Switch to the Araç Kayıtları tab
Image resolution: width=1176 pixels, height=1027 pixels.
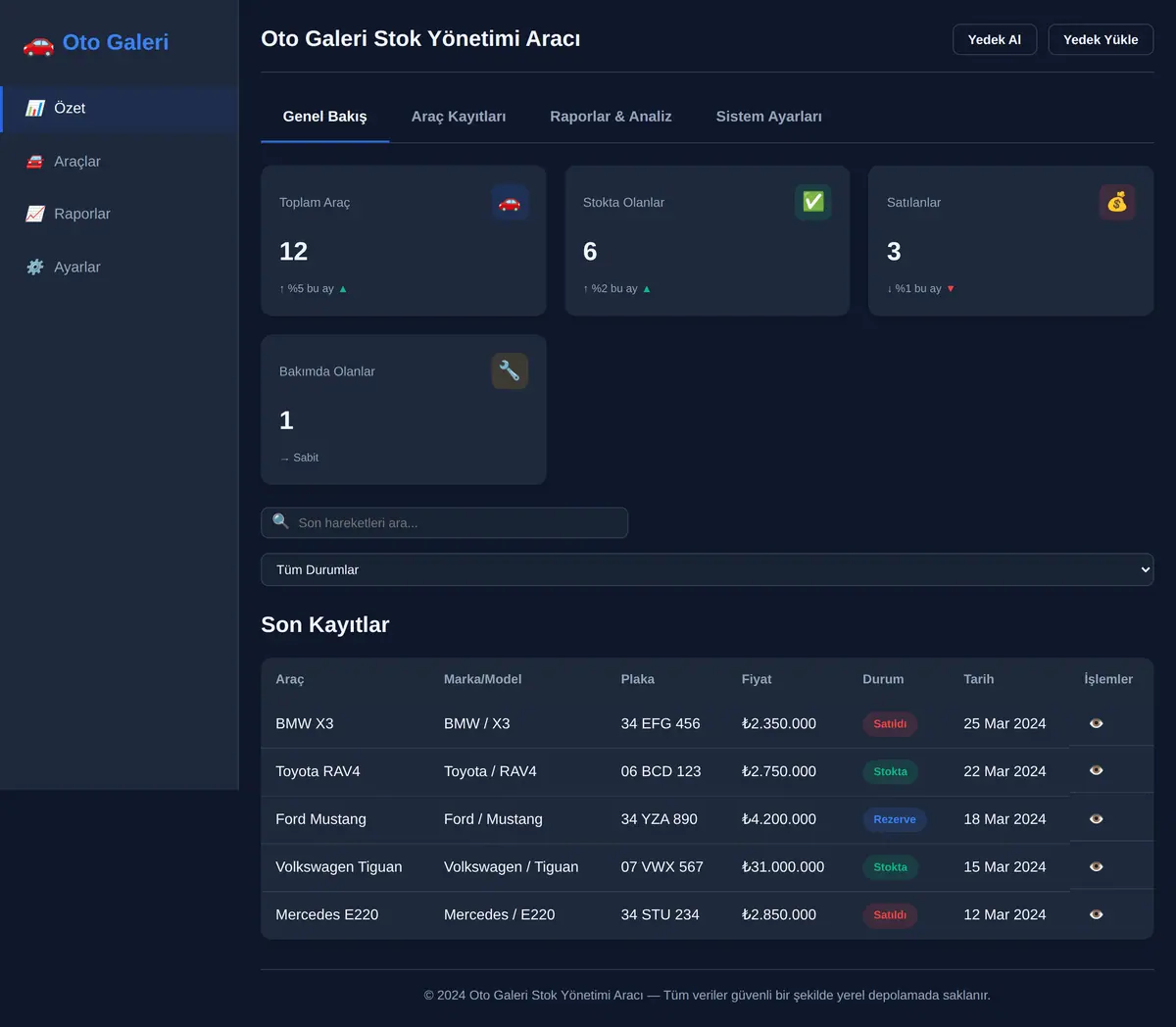pos(459,117)
